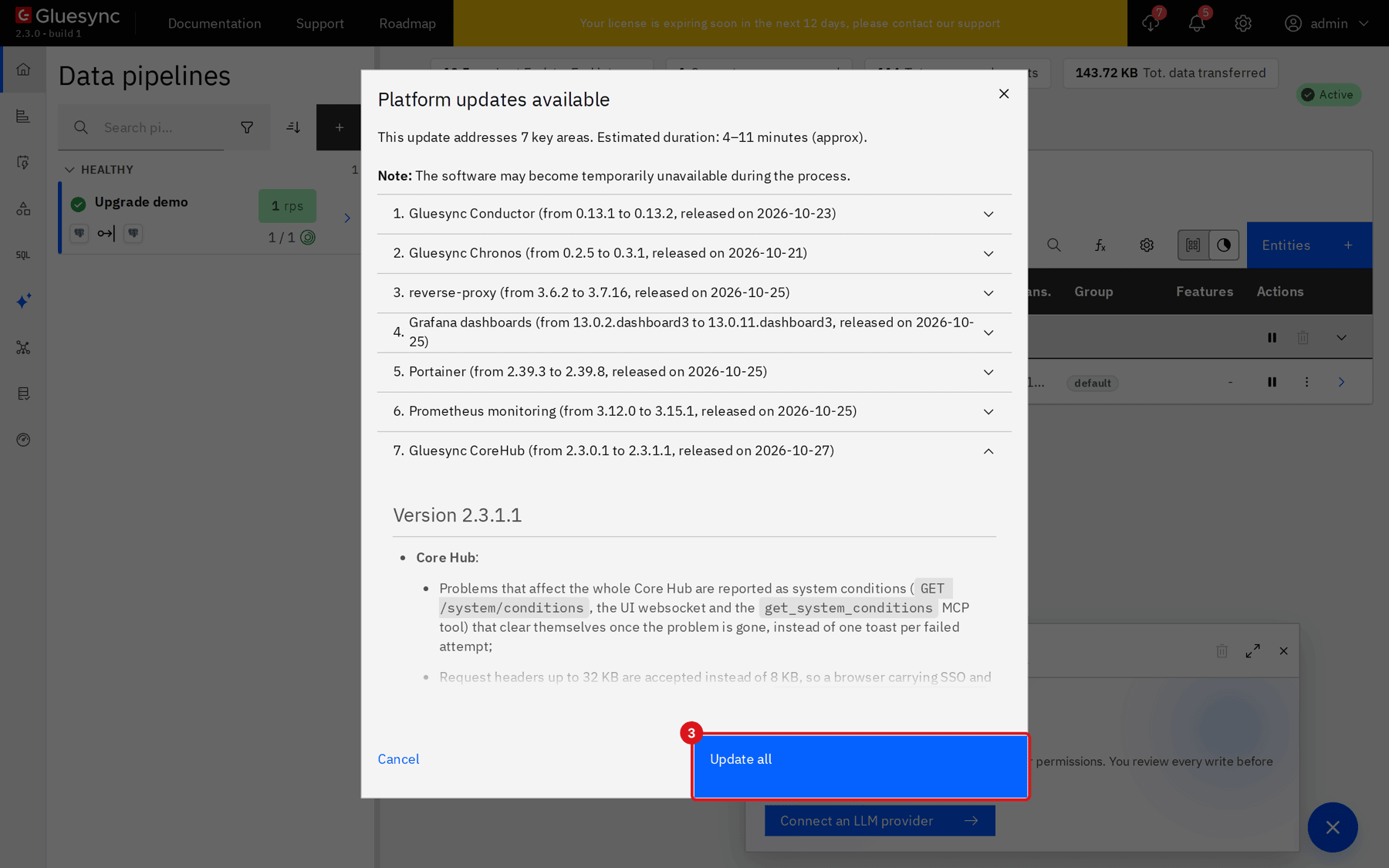1389x868 pixels.
Task: Click the filter funnel icon for pipelines
Action: point(247,127)
